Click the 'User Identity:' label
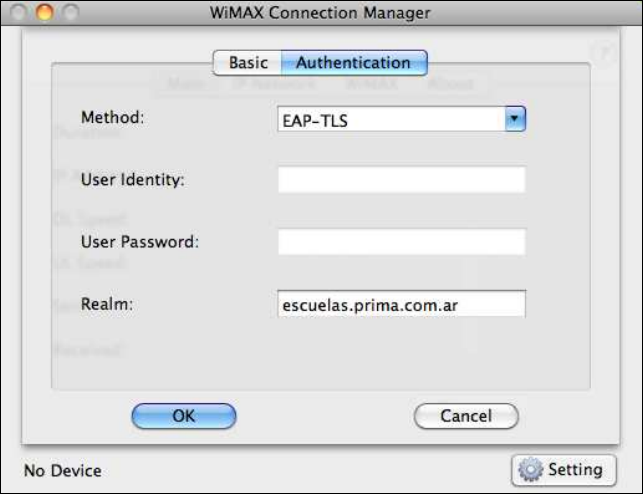Screen dimensions: 643x494 point(133,180)
